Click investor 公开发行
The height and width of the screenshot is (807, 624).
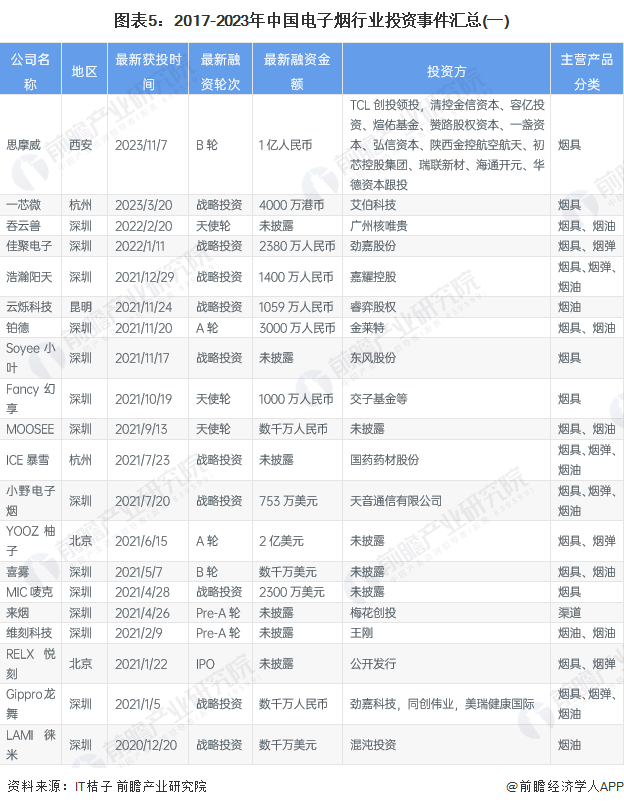coord(373,664)
